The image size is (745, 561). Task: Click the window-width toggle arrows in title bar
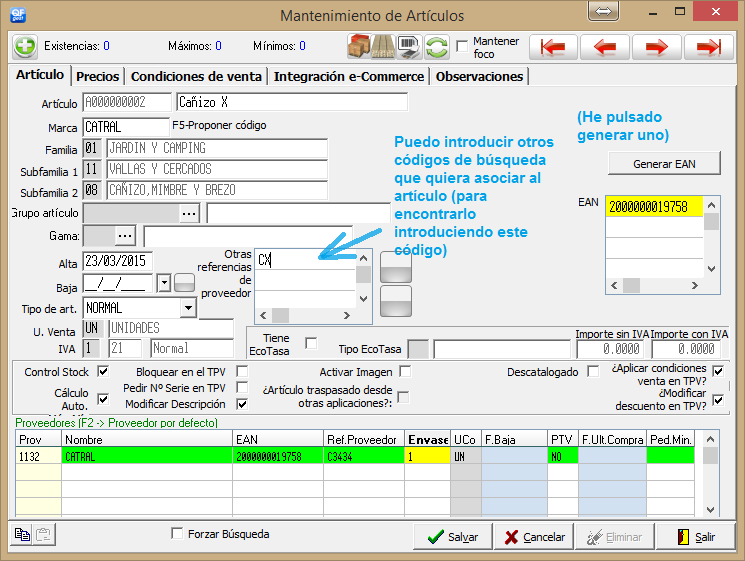pyautogui.click(x=603, y=11)
